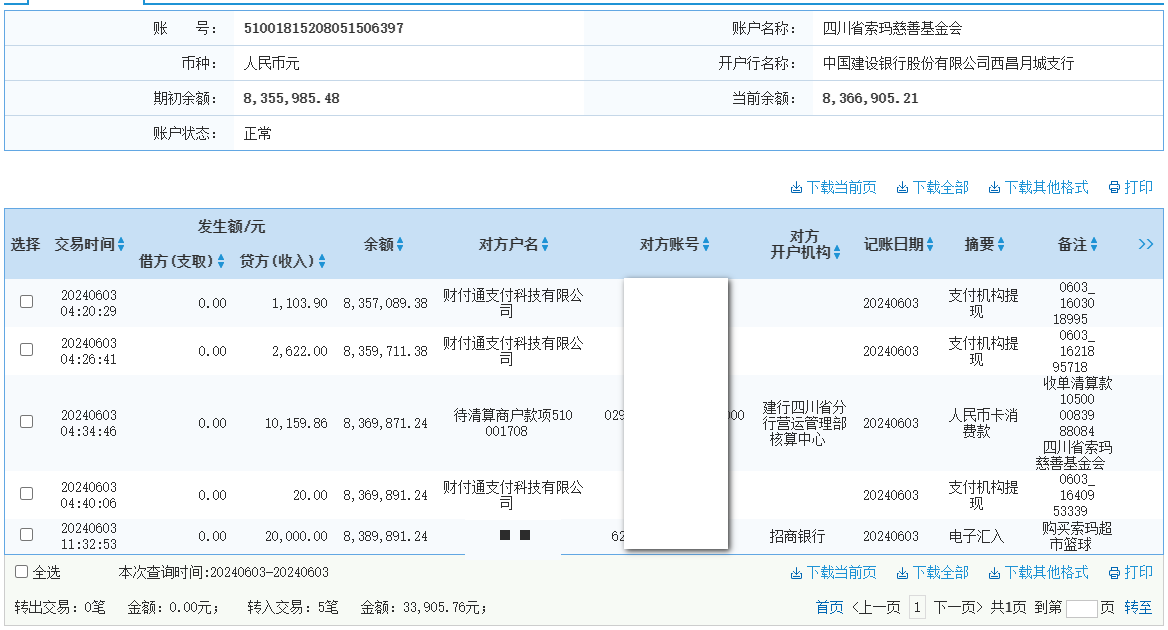Click top 下载其他格式 link
The height and width of the screenshot is (630, 1168).
tap(1038, 188)
